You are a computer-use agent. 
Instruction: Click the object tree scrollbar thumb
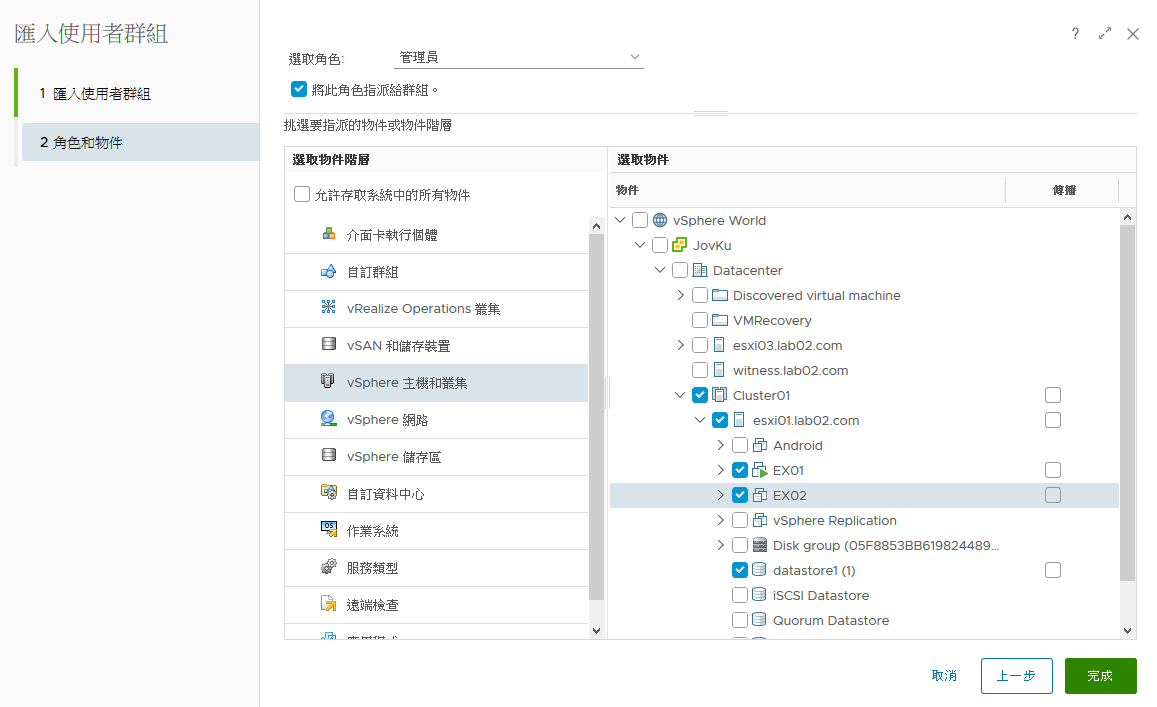pos(1127,402)
